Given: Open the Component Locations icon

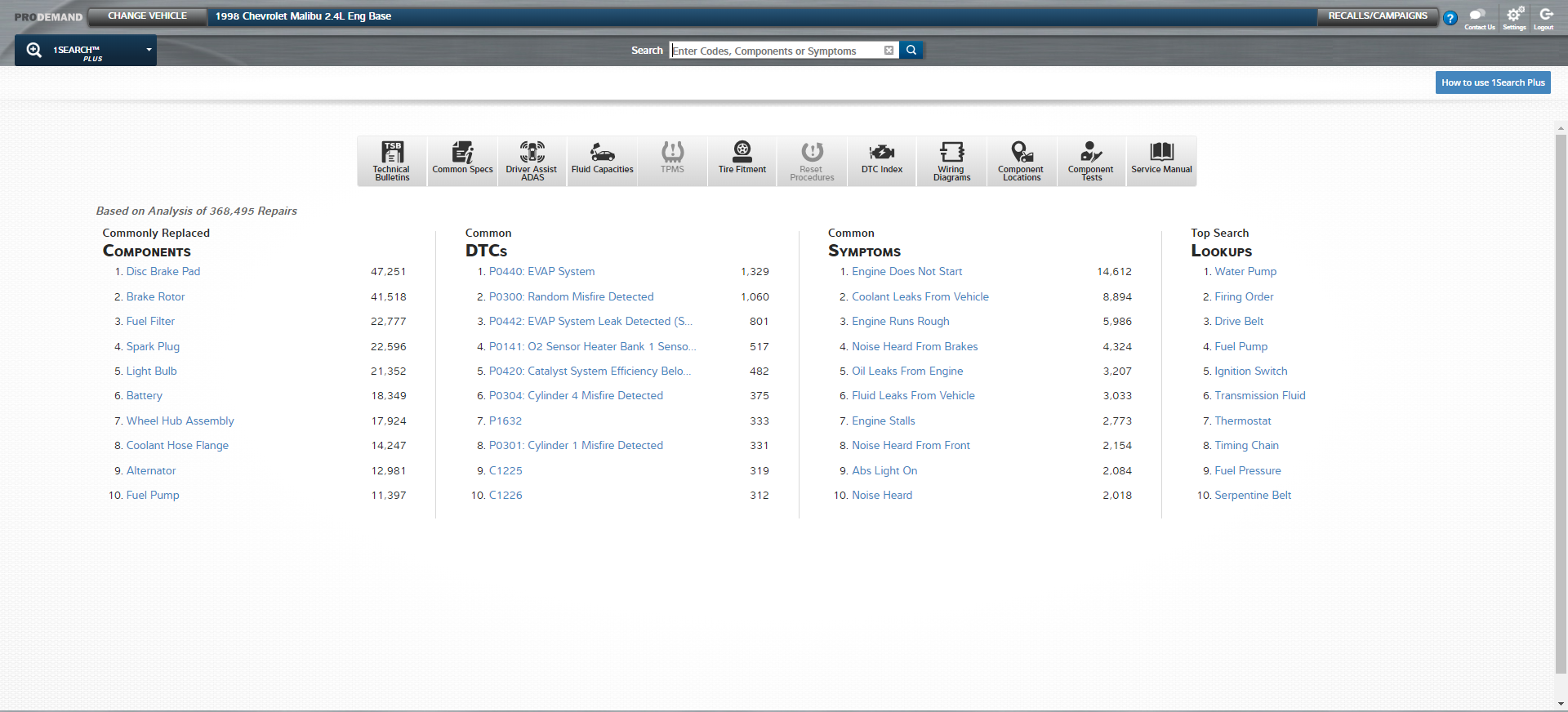Looking at the screenshot, I should [1021, 161].
